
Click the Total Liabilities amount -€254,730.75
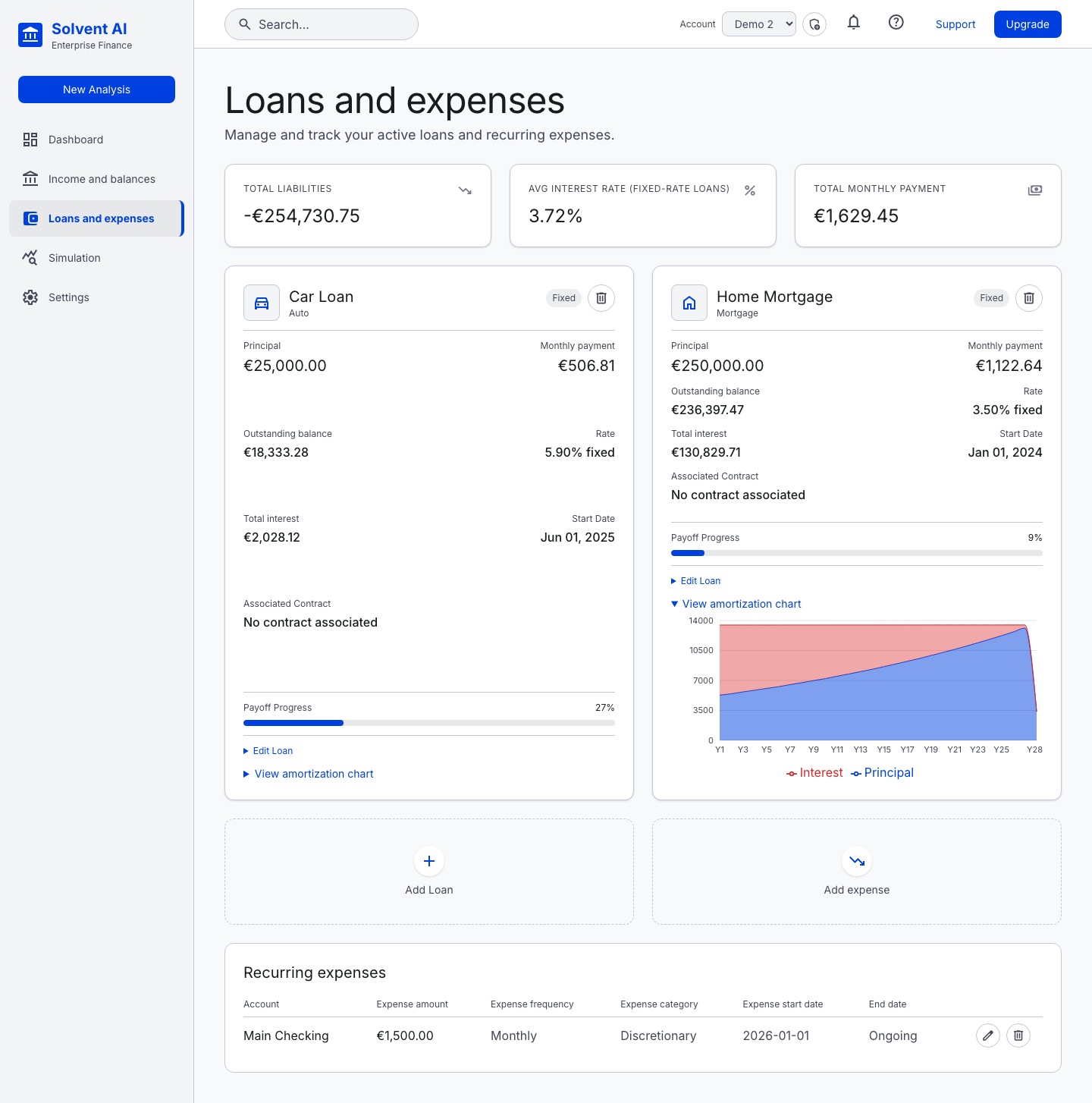302,216
